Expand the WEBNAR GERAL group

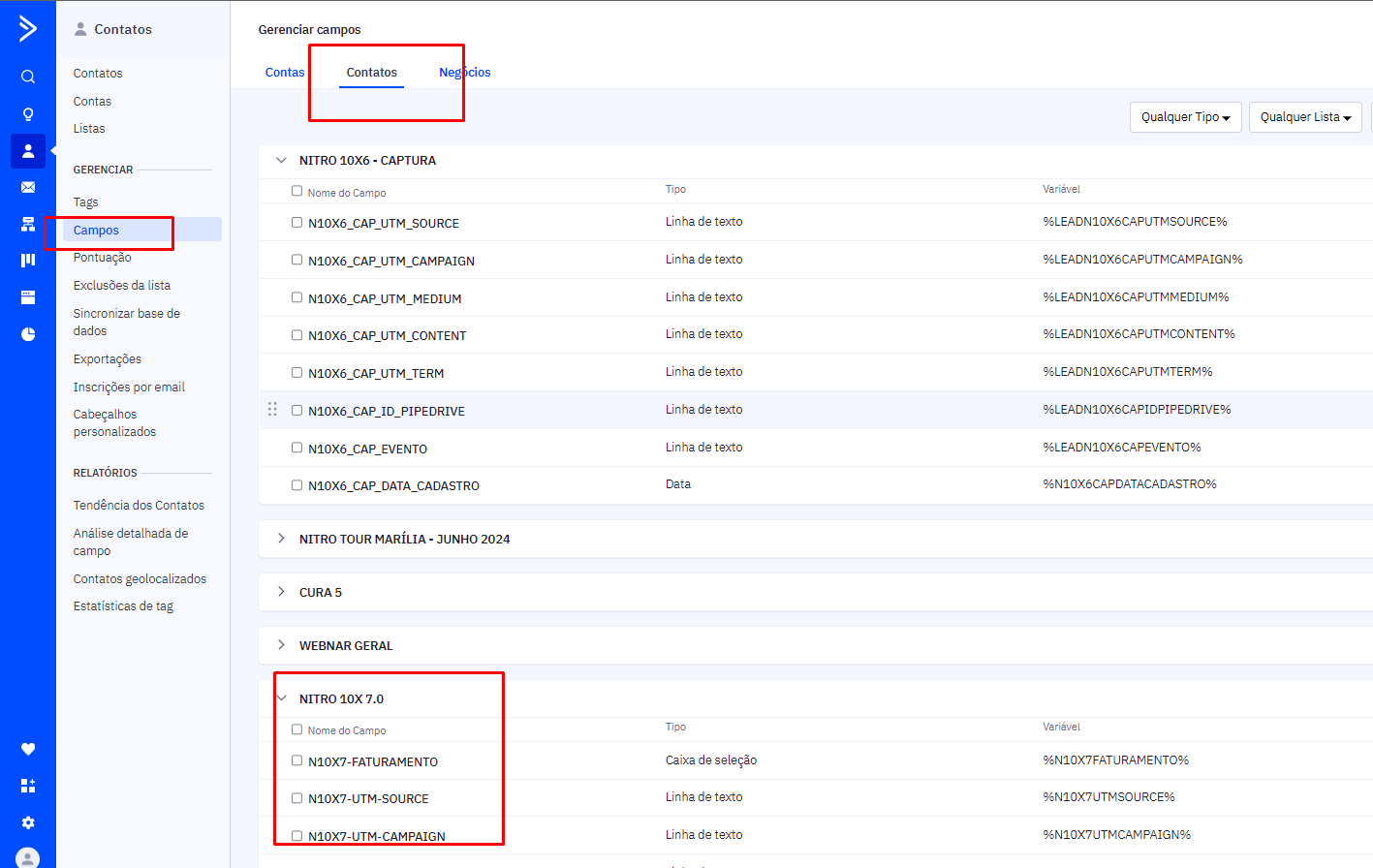tap(281, 645)
